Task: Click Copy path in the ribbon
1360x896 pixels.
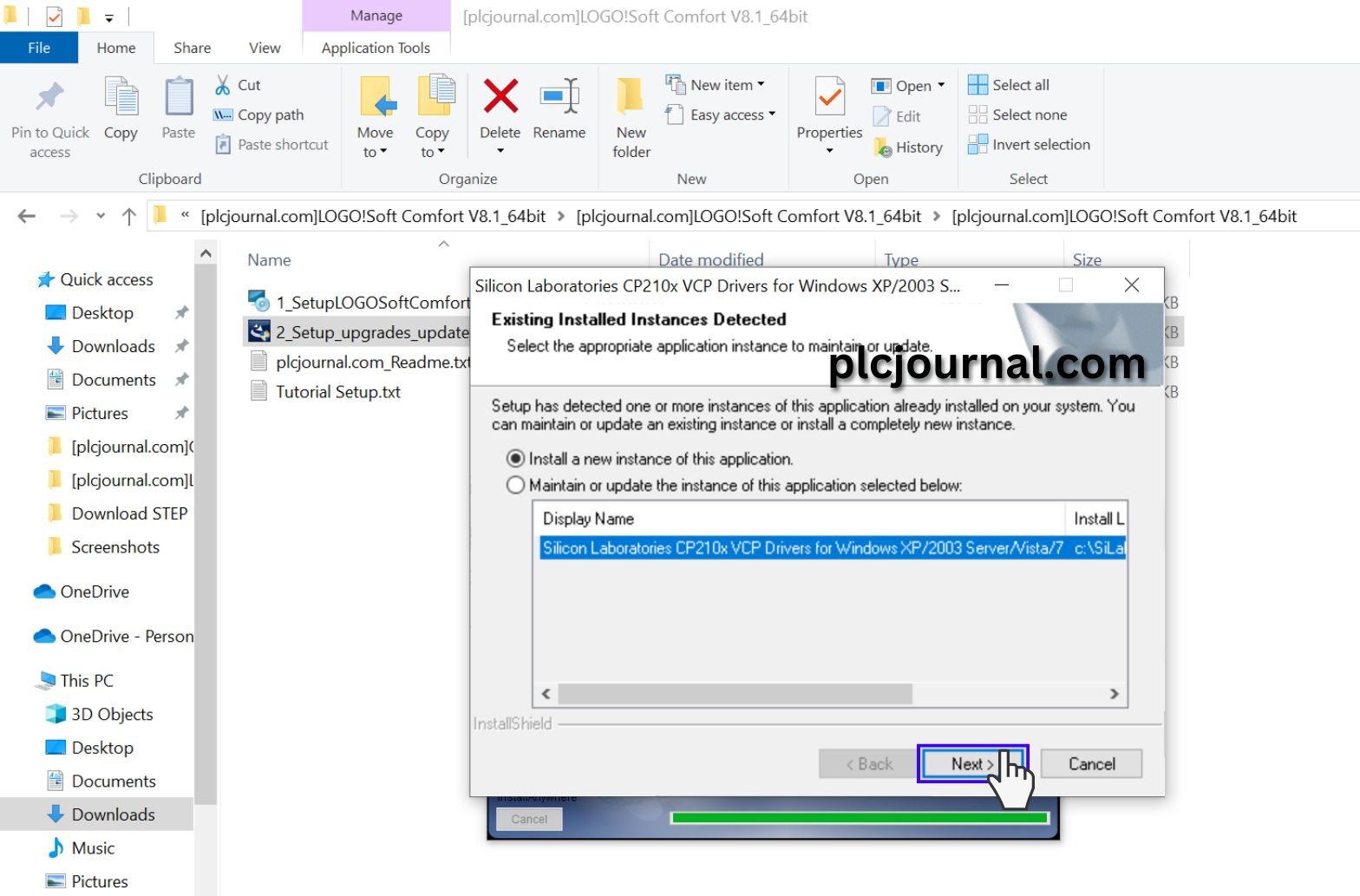Action: (259, 114)
